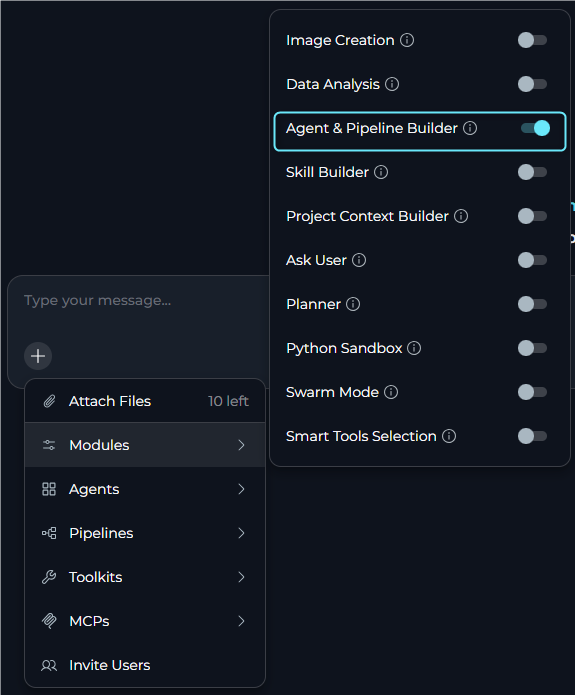The image size is (575, 695).
Task: Click the people icon beside Invite Users
Action: coord(49,665)
